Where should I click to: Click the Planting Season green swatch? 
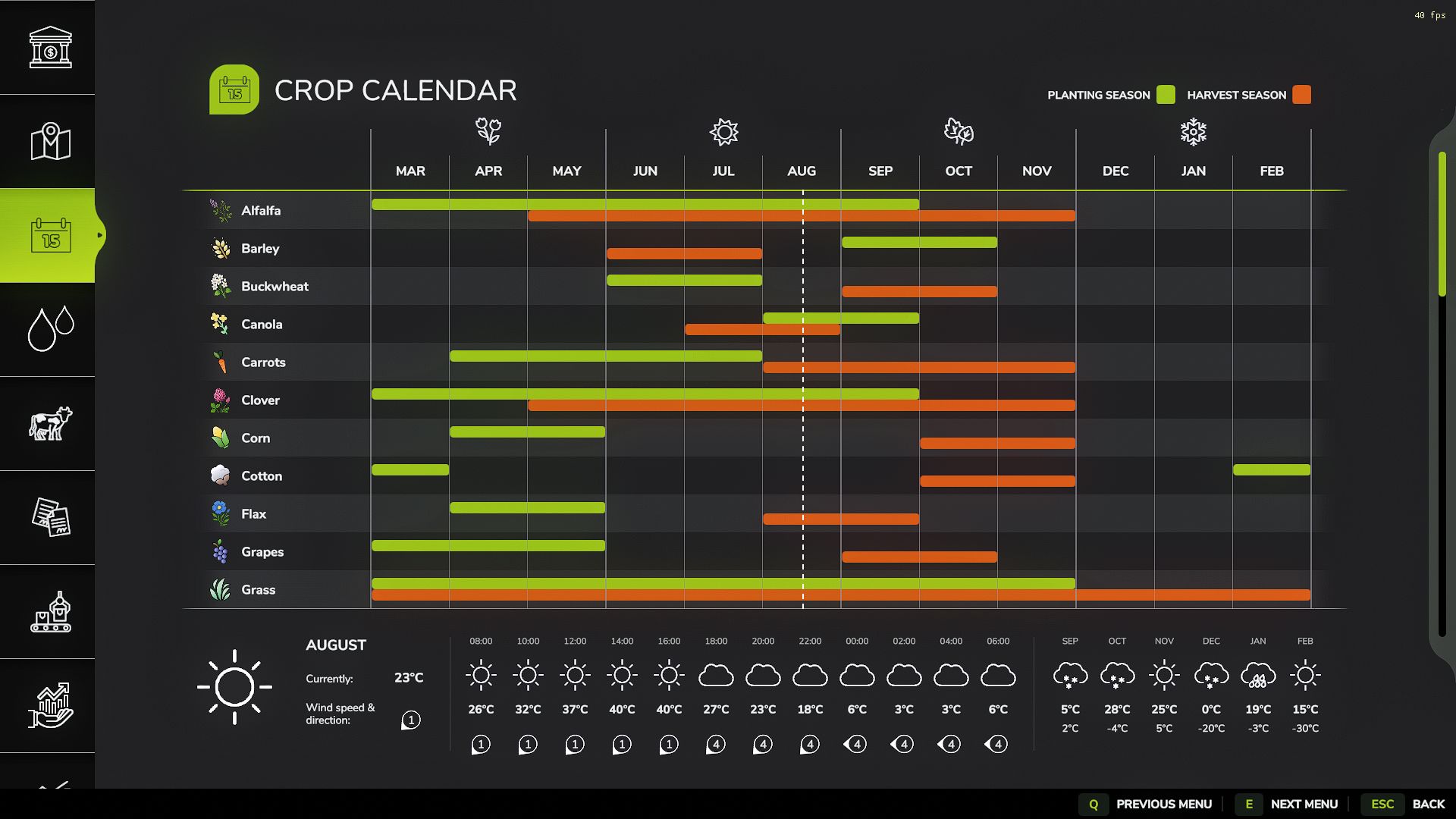pyautogui.click(x=1166, y=95)
